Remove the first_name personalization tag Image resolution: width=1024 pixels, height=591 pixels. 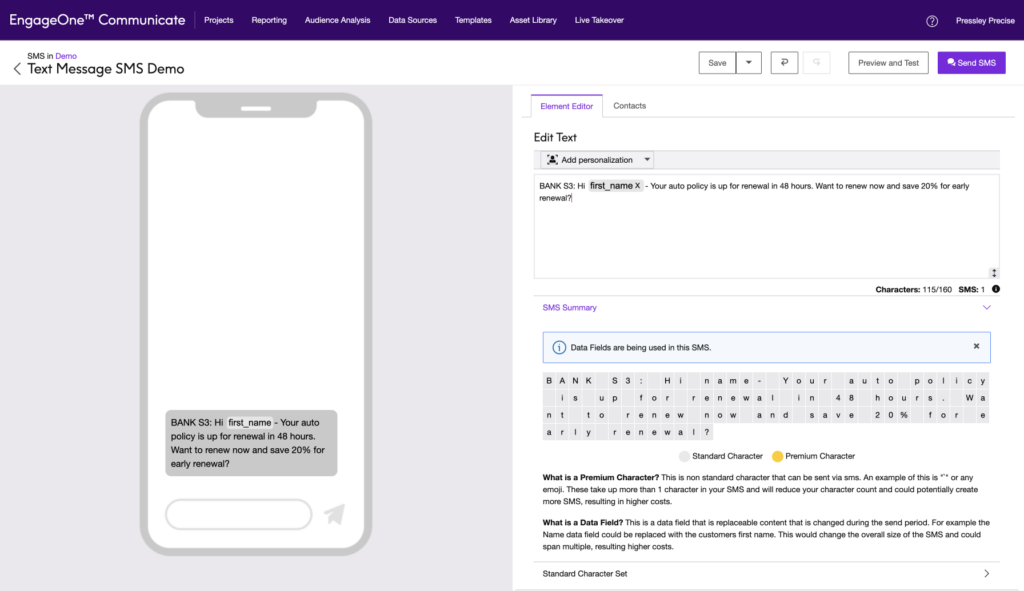click(638, 186)
